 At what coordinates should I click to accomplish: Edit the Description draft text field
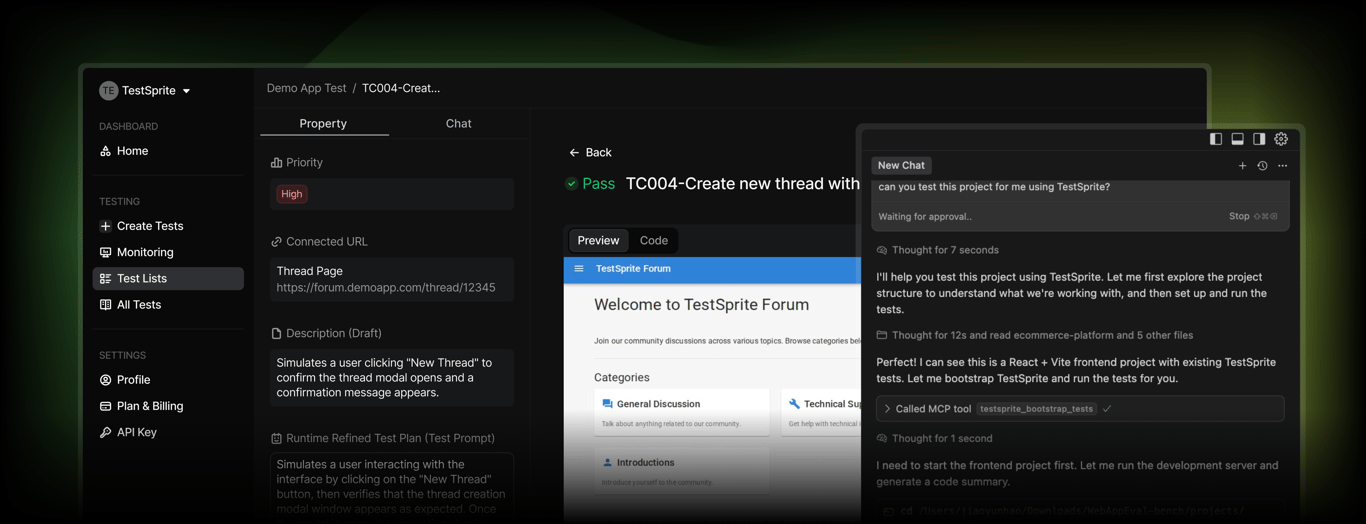392,378
